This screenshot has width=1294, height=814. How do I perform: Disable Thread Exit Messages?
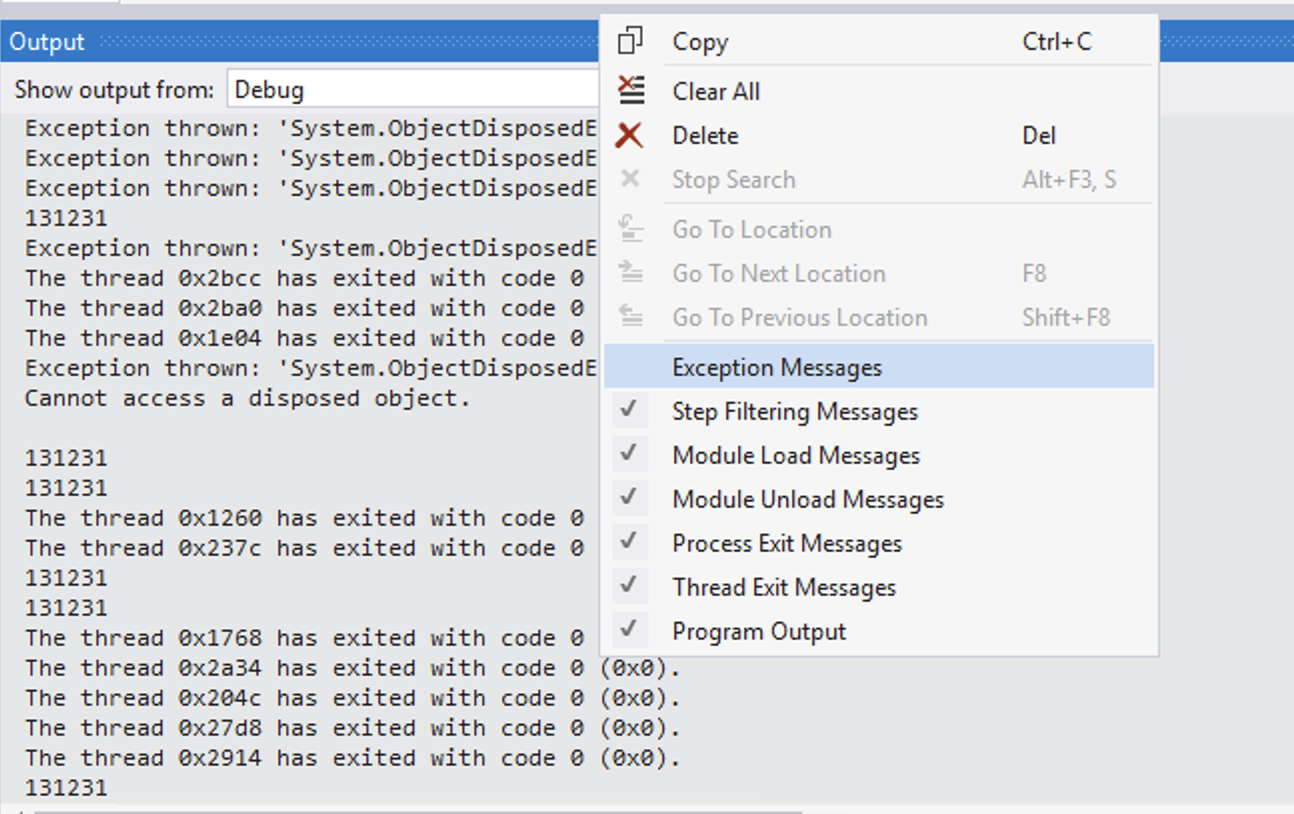[x=879, y=587]
